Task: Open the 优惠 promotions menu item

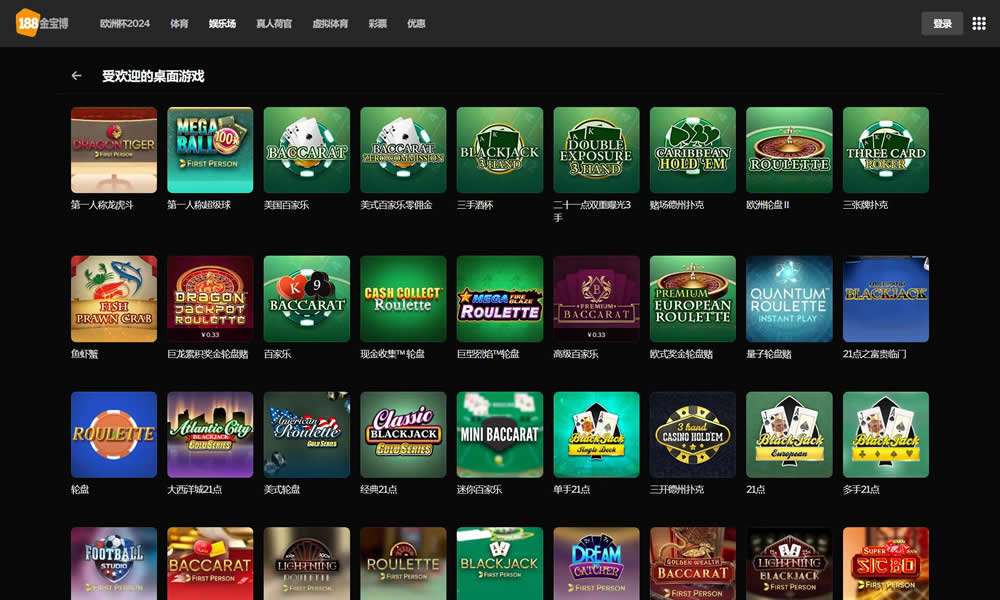Action: [416, 24]
